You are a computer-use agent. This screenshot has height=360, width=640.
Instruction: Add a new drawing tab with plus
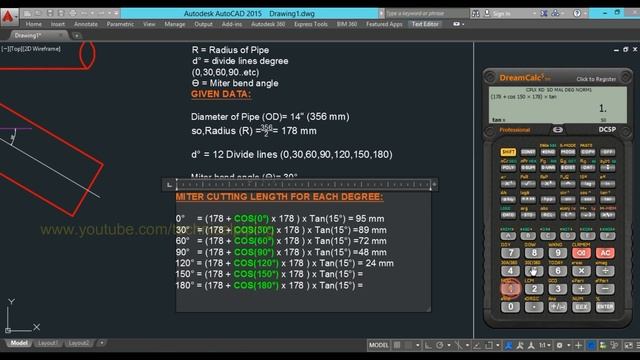[x=76, y=36]
